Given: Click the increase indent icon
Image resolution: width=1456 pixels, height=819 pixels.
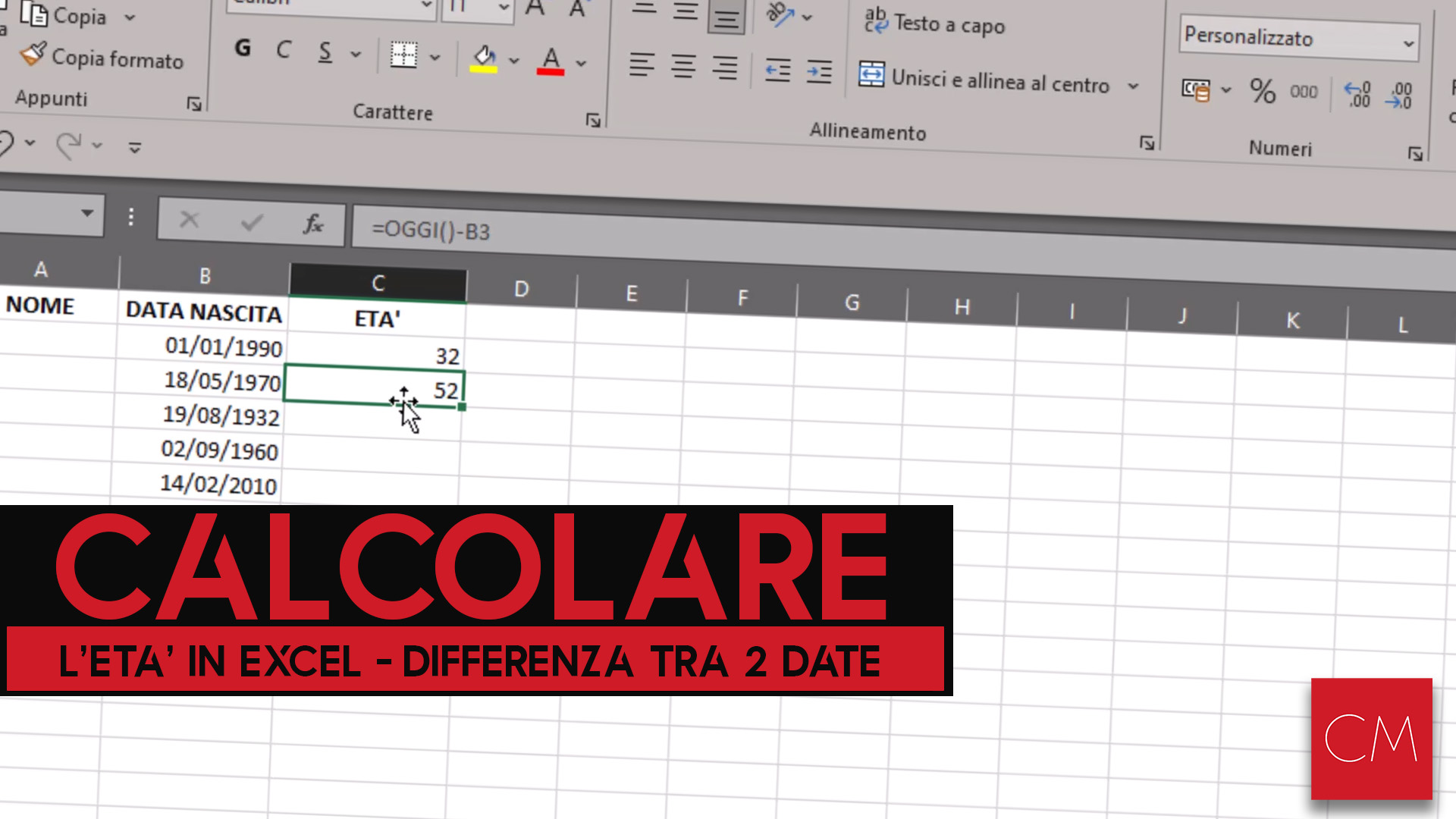Looking at the screenshot, I should coord(819,72).
